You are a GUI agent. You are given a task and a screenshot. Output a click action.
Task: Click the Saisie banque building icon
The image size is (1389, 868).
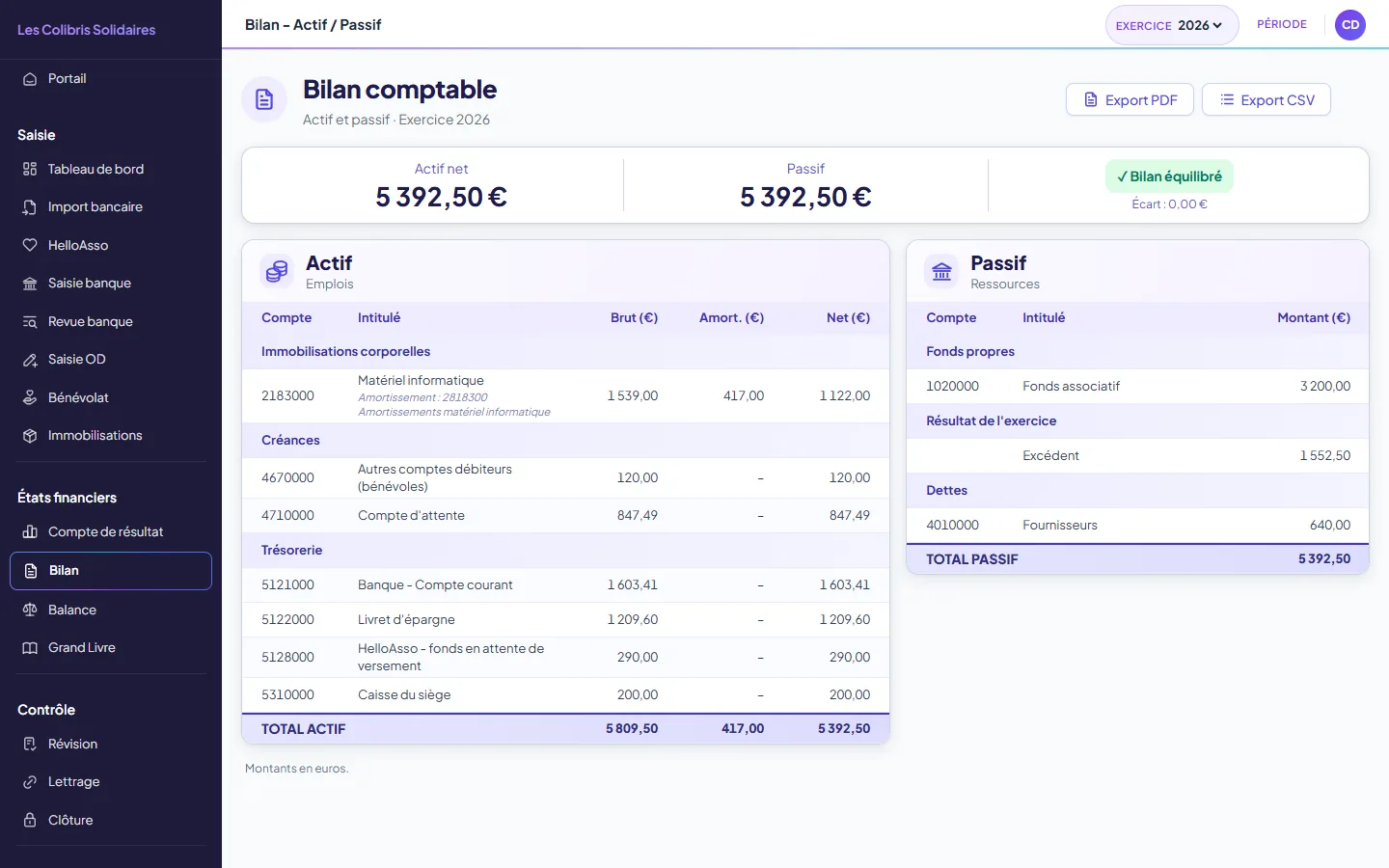30,284
